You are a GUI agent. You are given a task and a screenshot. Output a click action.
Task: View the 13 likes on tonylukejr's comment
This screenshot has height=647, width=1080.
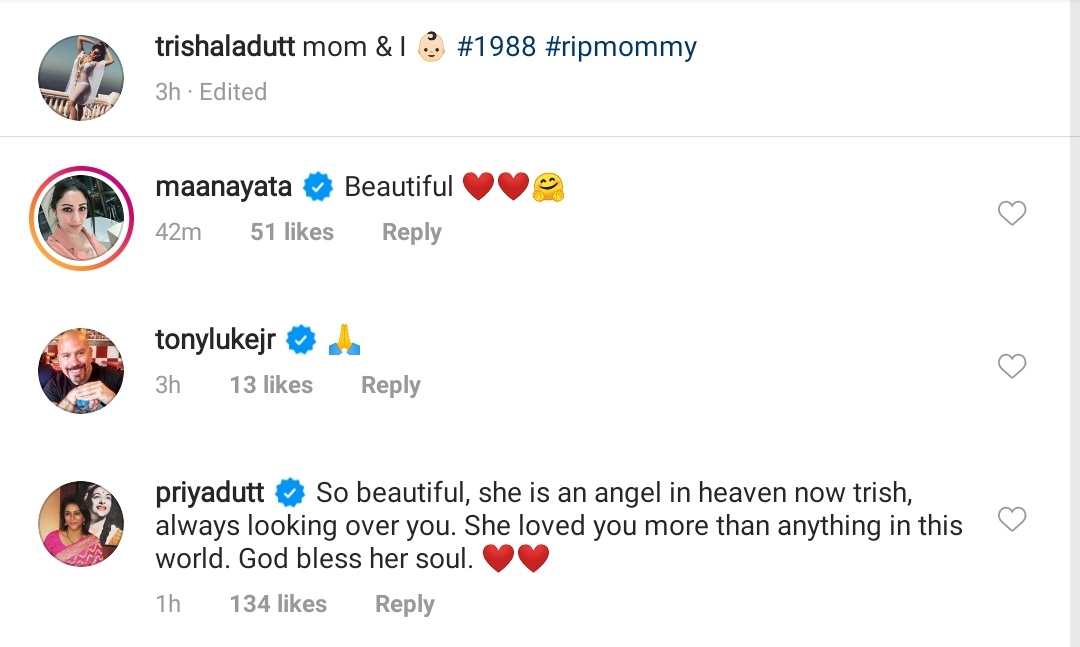tap(271, 385)
